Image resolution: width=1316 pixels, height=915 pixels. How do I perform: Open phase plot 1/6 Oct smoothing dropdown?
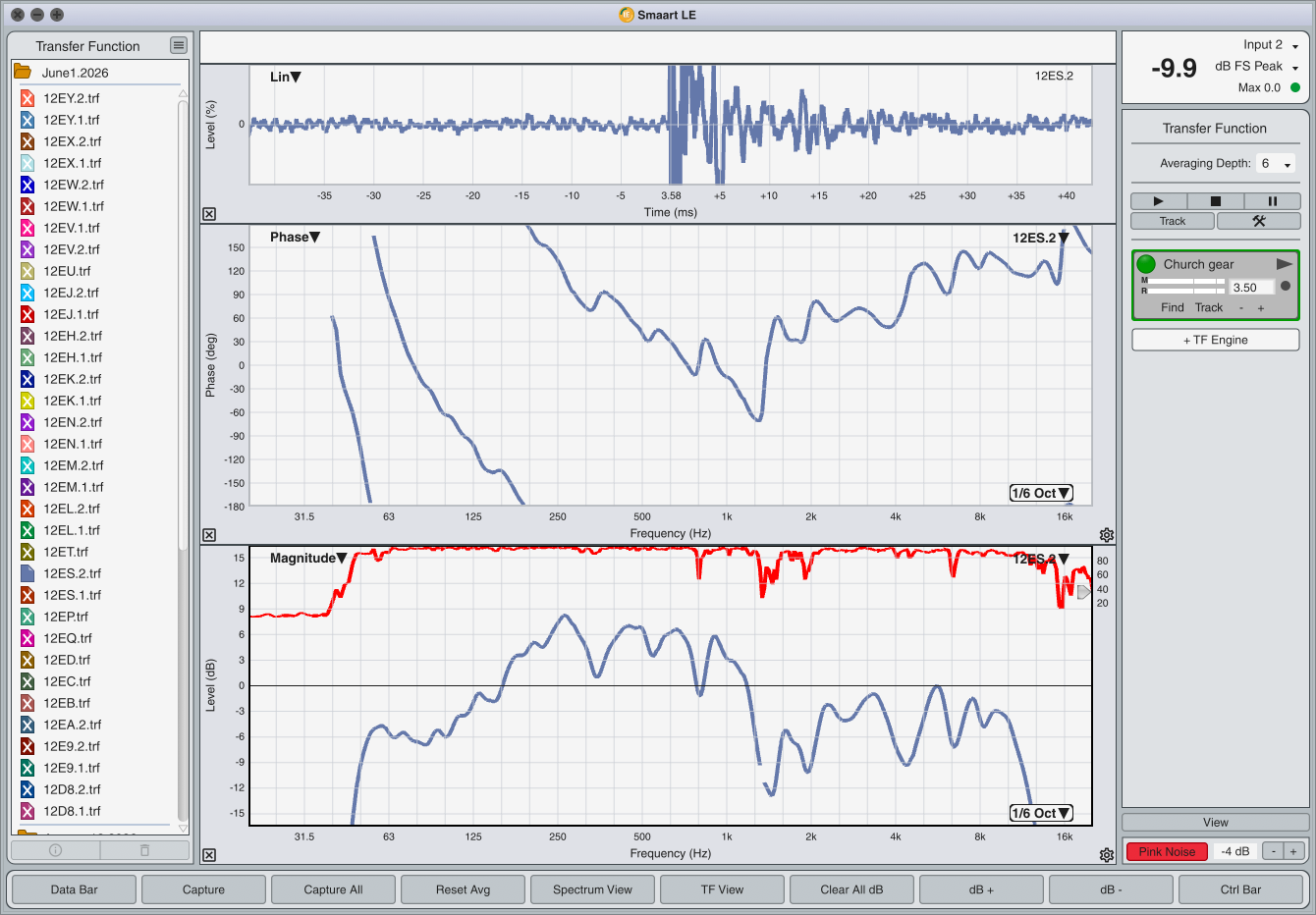(x=1041, y=493)
